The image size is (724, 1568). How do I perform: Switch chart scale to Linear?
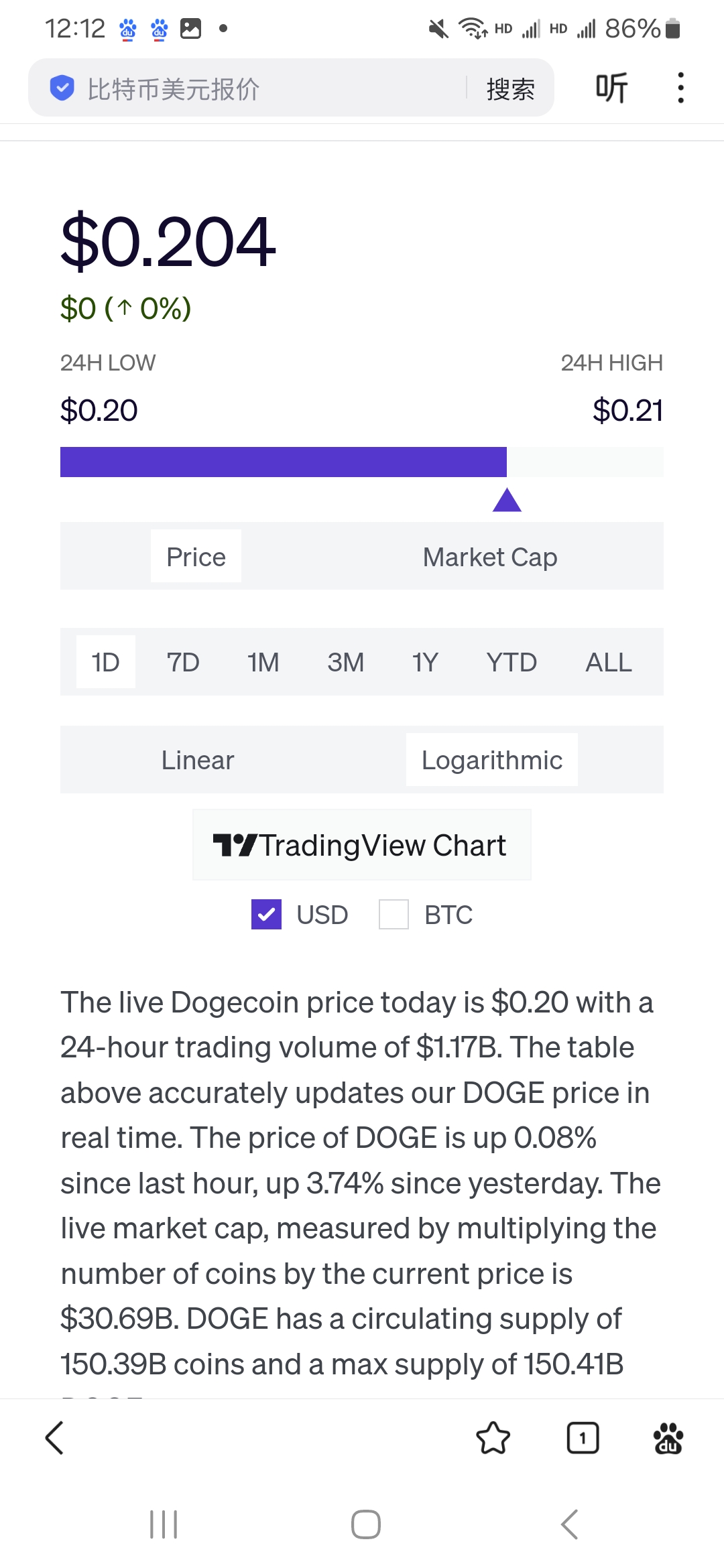198,760
